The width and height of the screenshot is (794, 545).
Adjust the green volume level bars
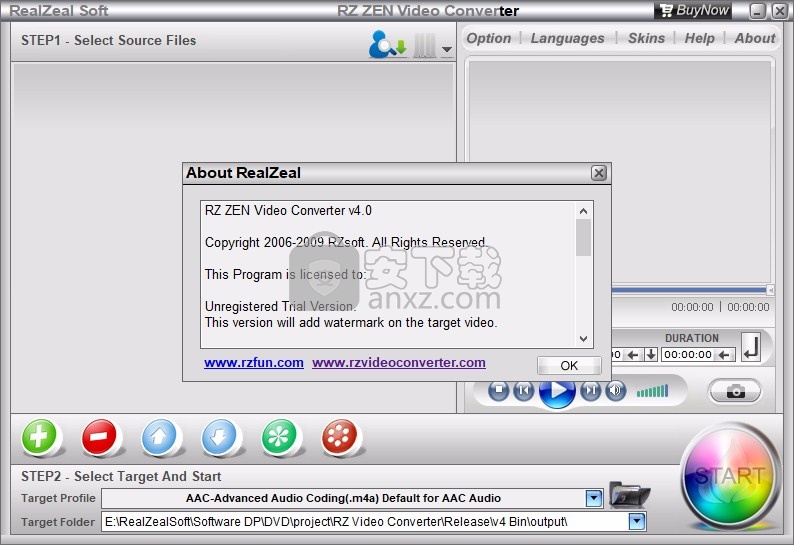point(652,391)
